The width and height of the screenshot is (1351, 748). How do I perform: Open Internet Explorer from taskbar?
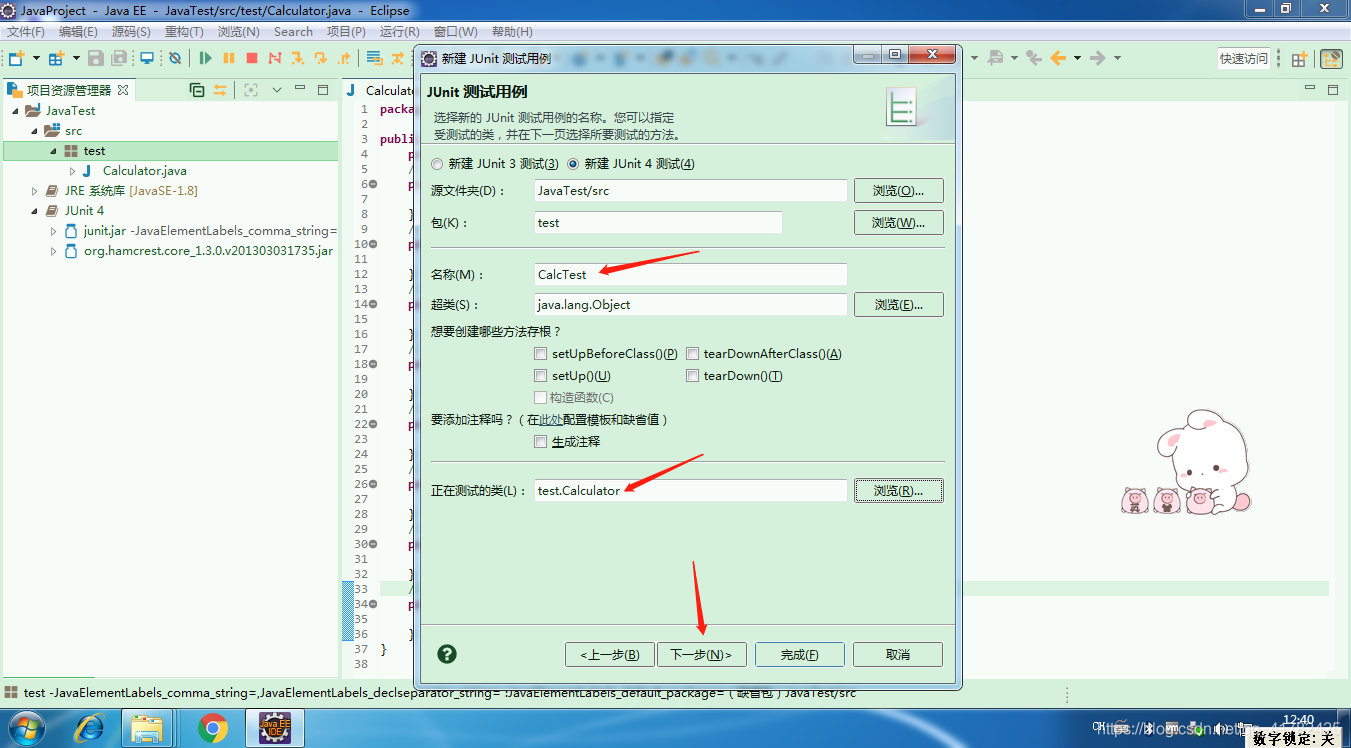coord(89,728)
